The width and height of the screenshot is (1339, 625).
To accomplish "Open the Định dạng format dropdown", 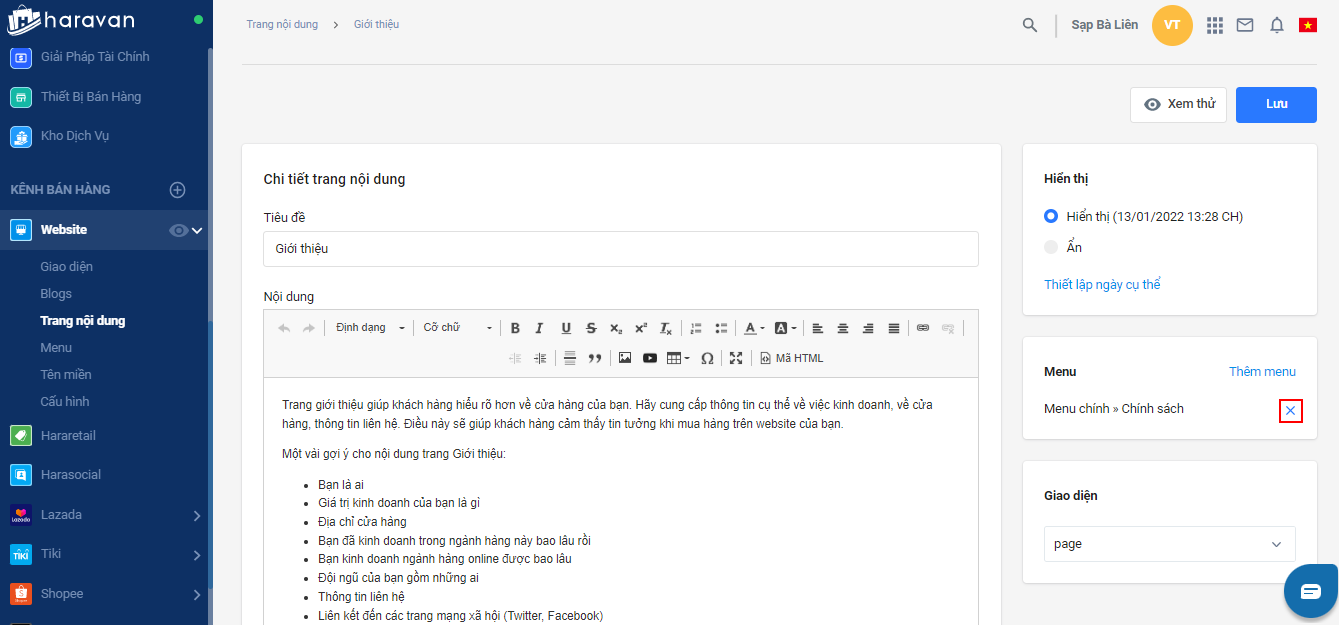I will [x=370, y=328].
